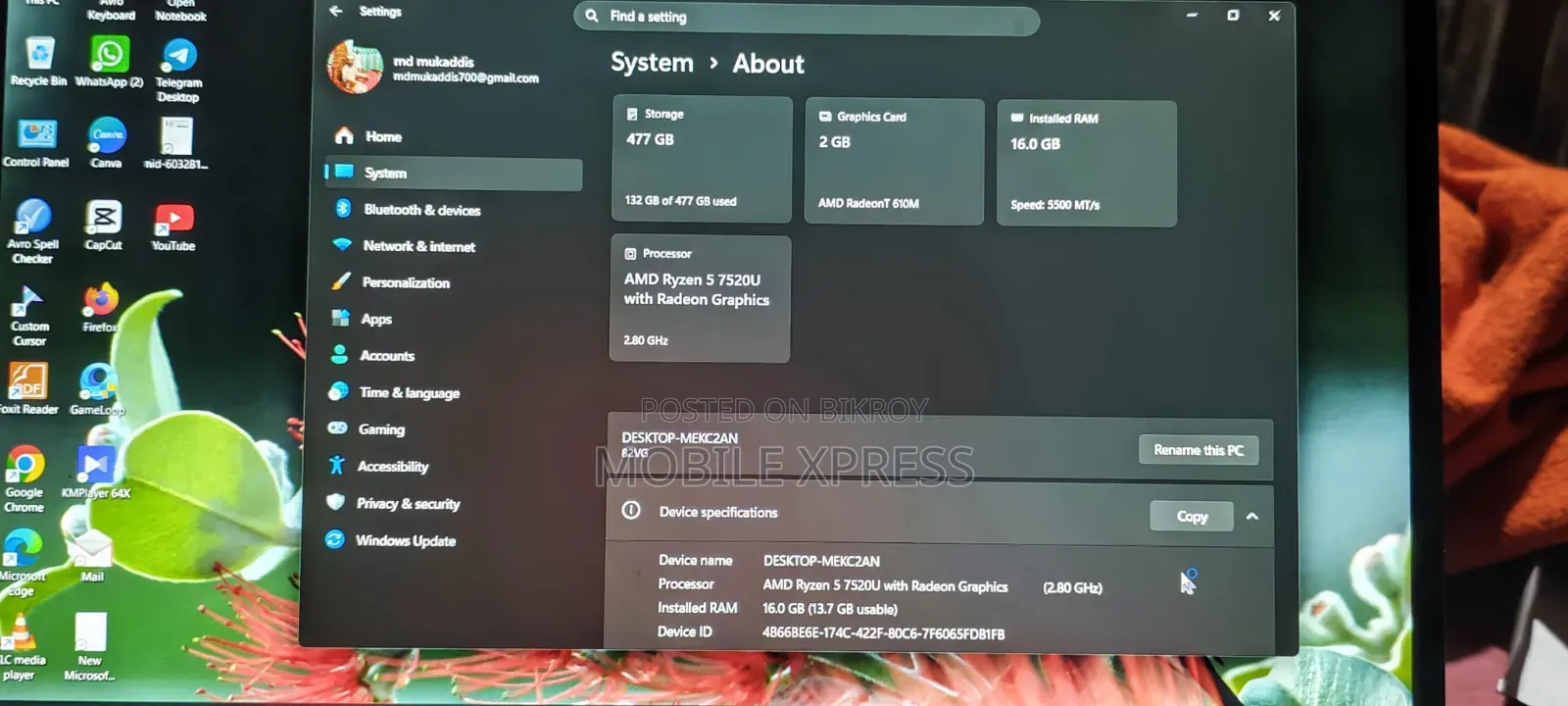The width and height of the screenshot is (1568, 706).
Task: Click the Device name value DESKTOP-MEKC2AN
Action: coord(821,561)
